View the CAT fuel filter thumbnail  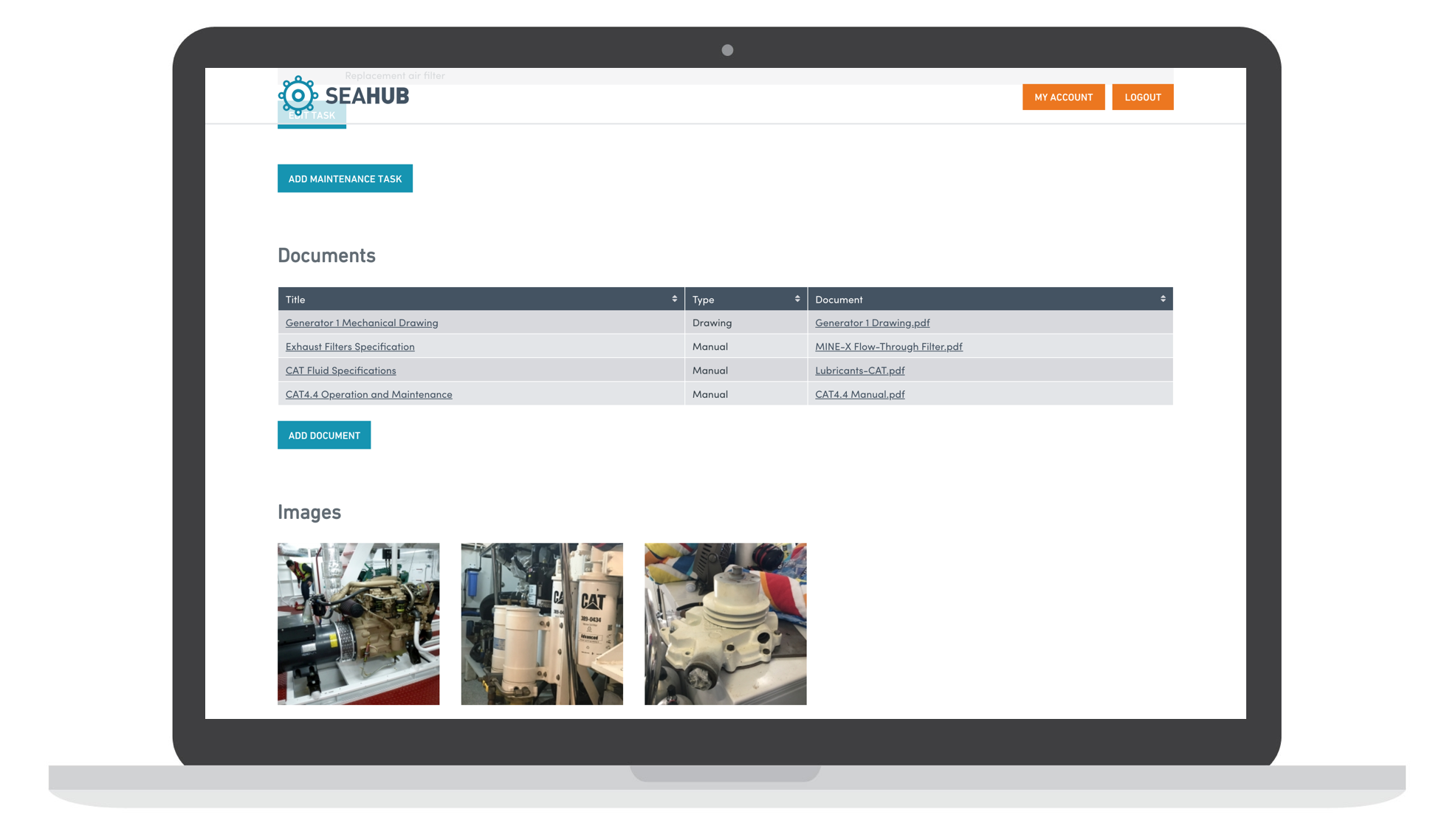541,624
